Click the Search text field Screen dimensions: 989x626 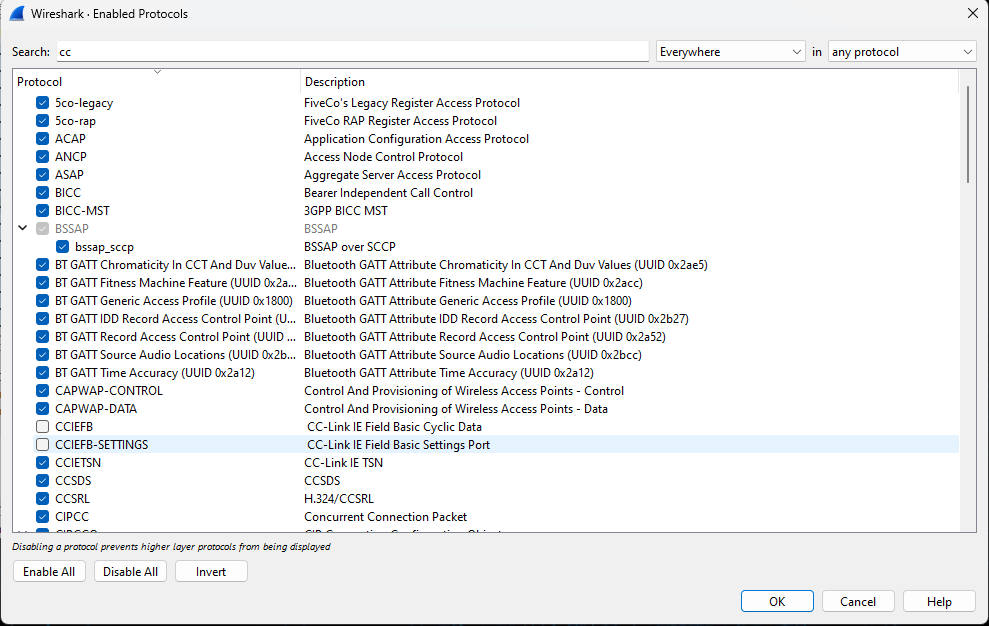click(353, 52)
